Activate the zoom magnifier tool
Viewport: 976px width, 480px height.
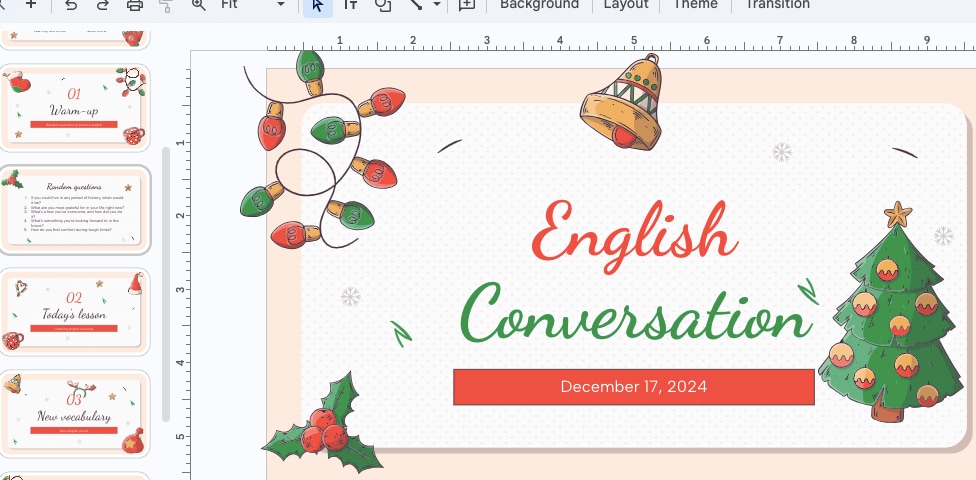click(199, 4)
